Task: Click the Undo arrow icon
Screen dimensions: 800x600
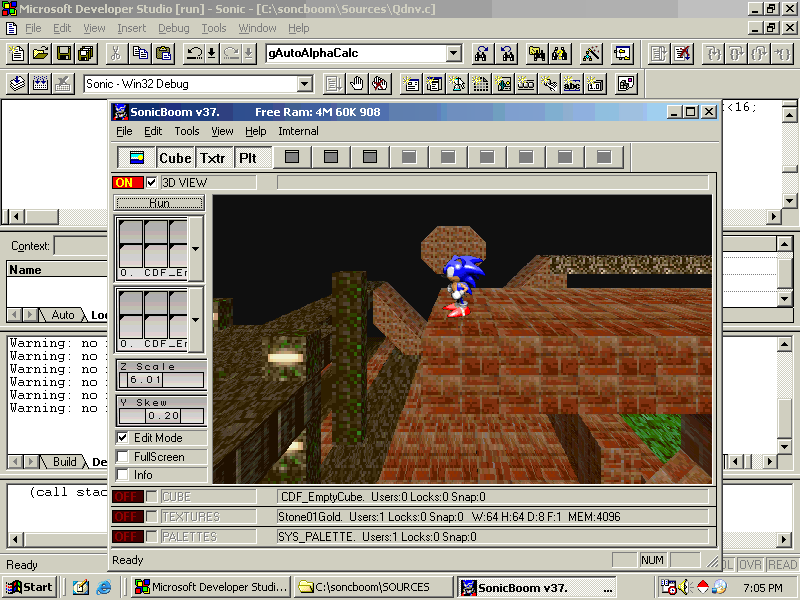Action: point(194,54)
